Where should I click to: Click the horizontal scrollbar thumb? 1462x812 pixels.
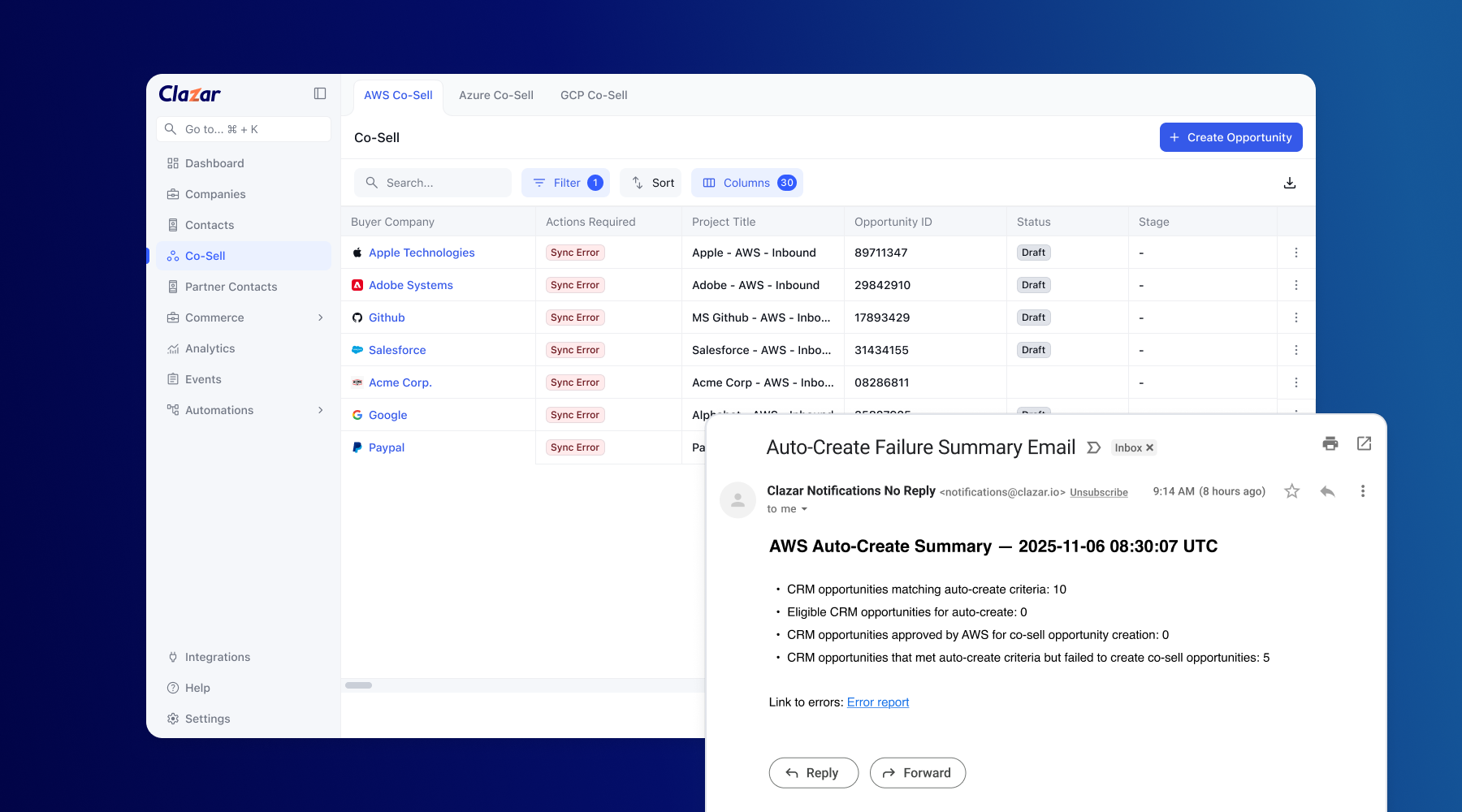coord(358,685)
